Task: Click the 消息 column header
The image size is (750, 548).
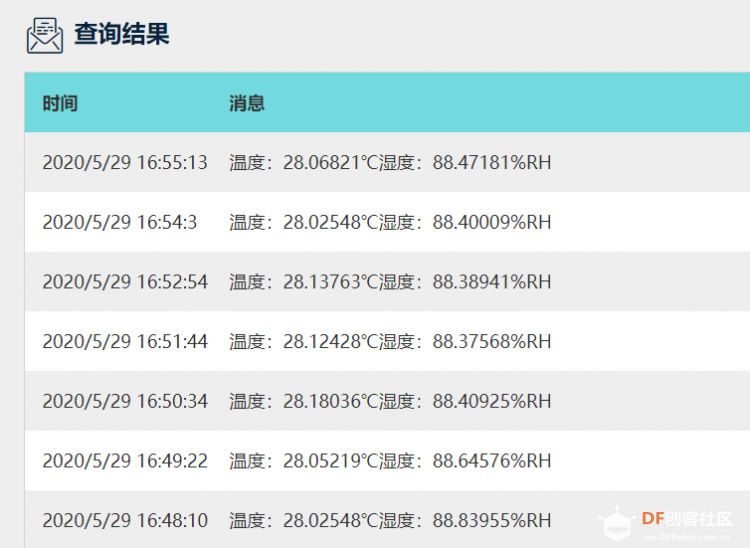Action: (247, 103)
